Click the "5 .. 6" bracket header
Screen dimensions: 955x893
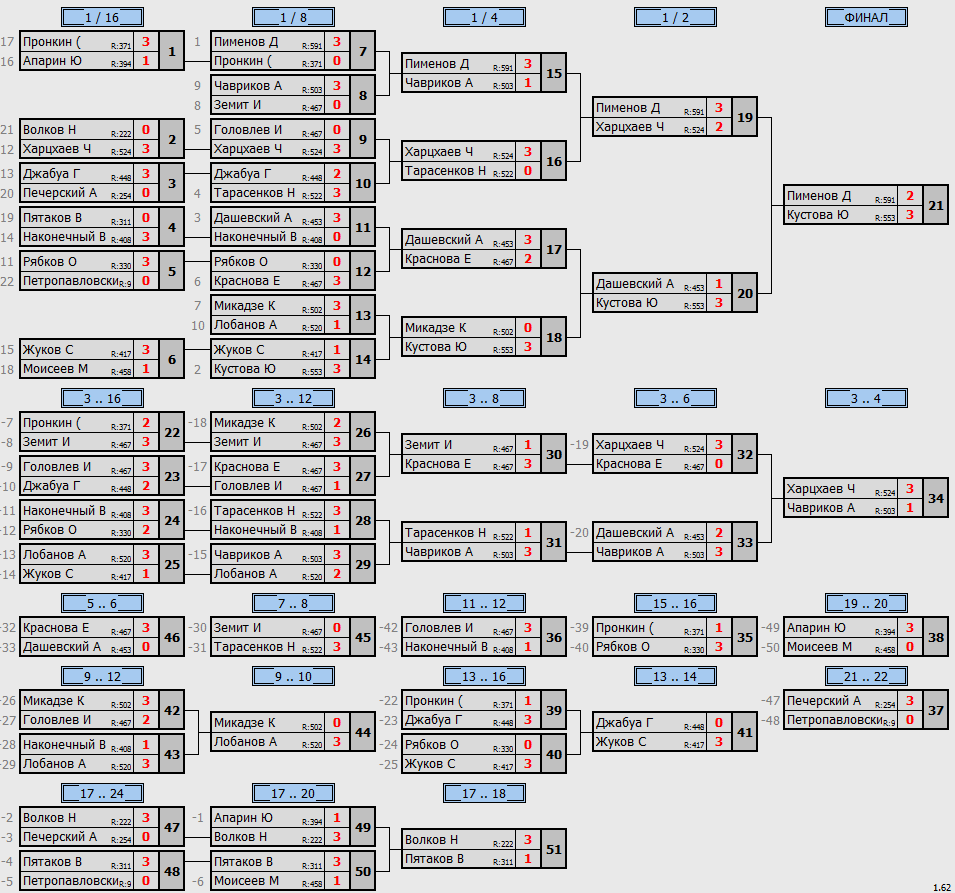pyautogui.click(x=102, y=603)
